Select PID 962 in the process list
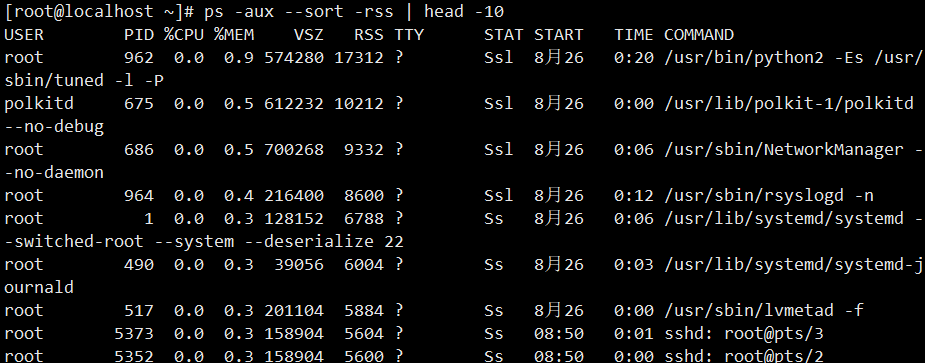Screen dimensions: 925x363 pos(139,58)
